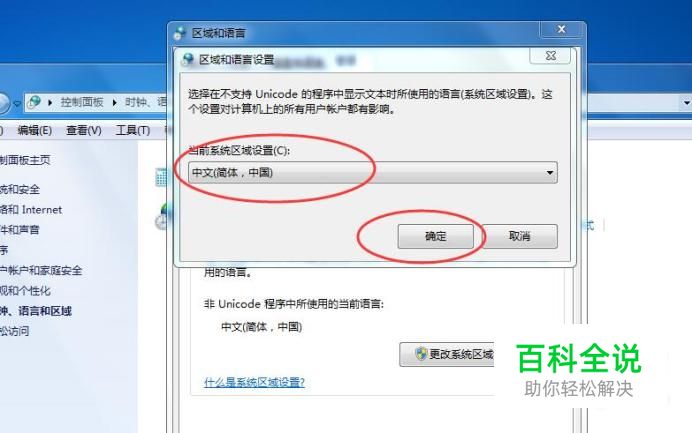
Task: Open the 当前系统区域设置 dropdown
Action: (372, 173)
